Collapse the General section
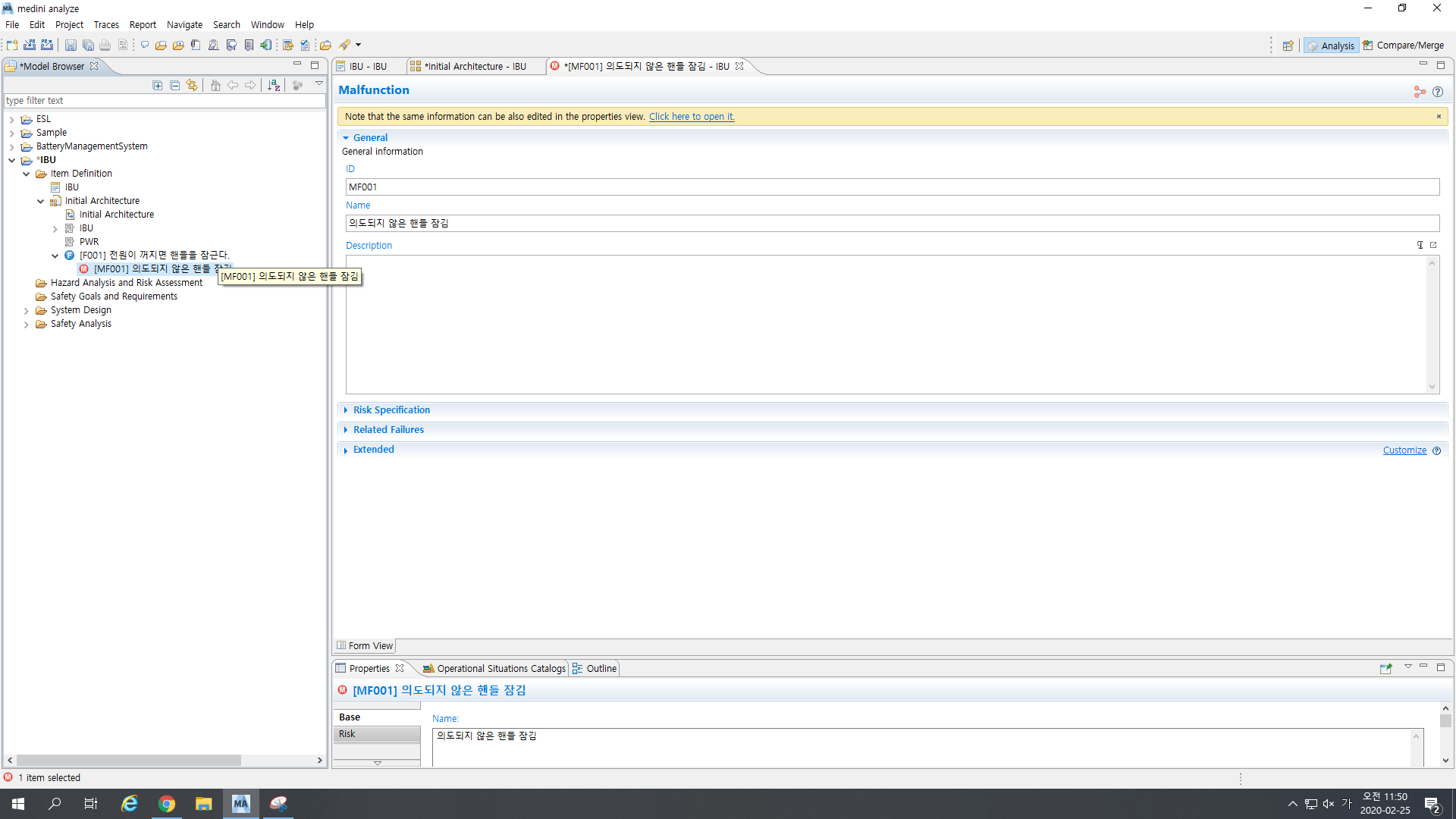Image resolution: width=1456 pixels, height=819 pixels. [x=370, y=138]
